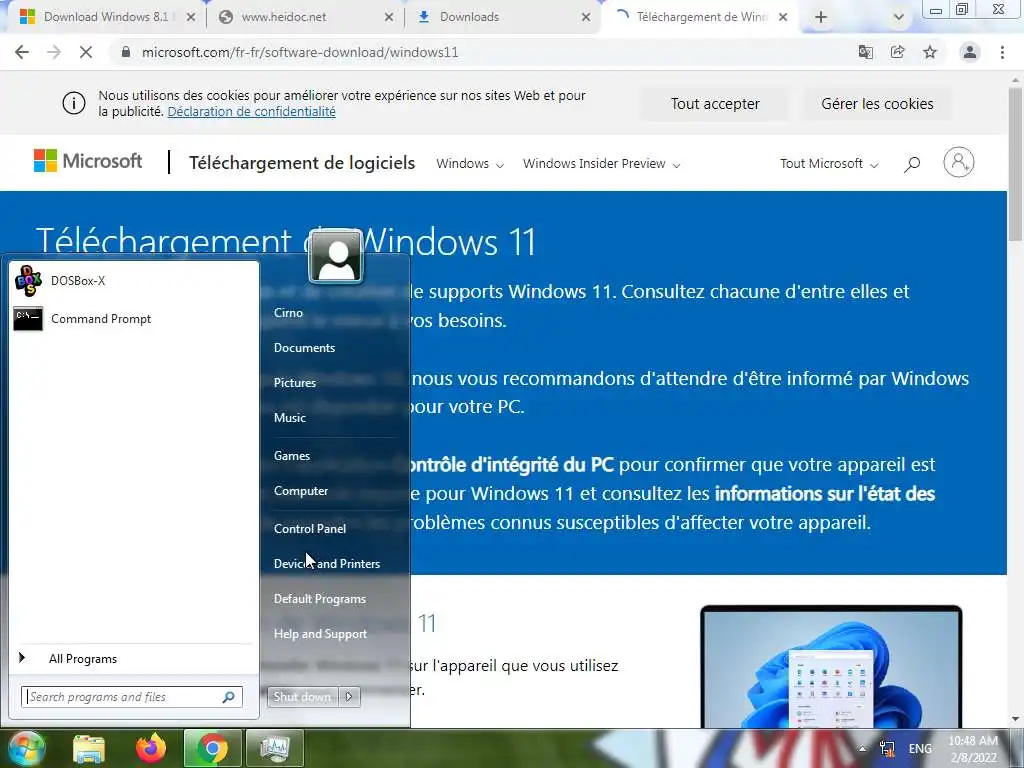The image size is (1024, 768).
Task: Close the www.heidoc.net tab
Action: pos(389,17)
